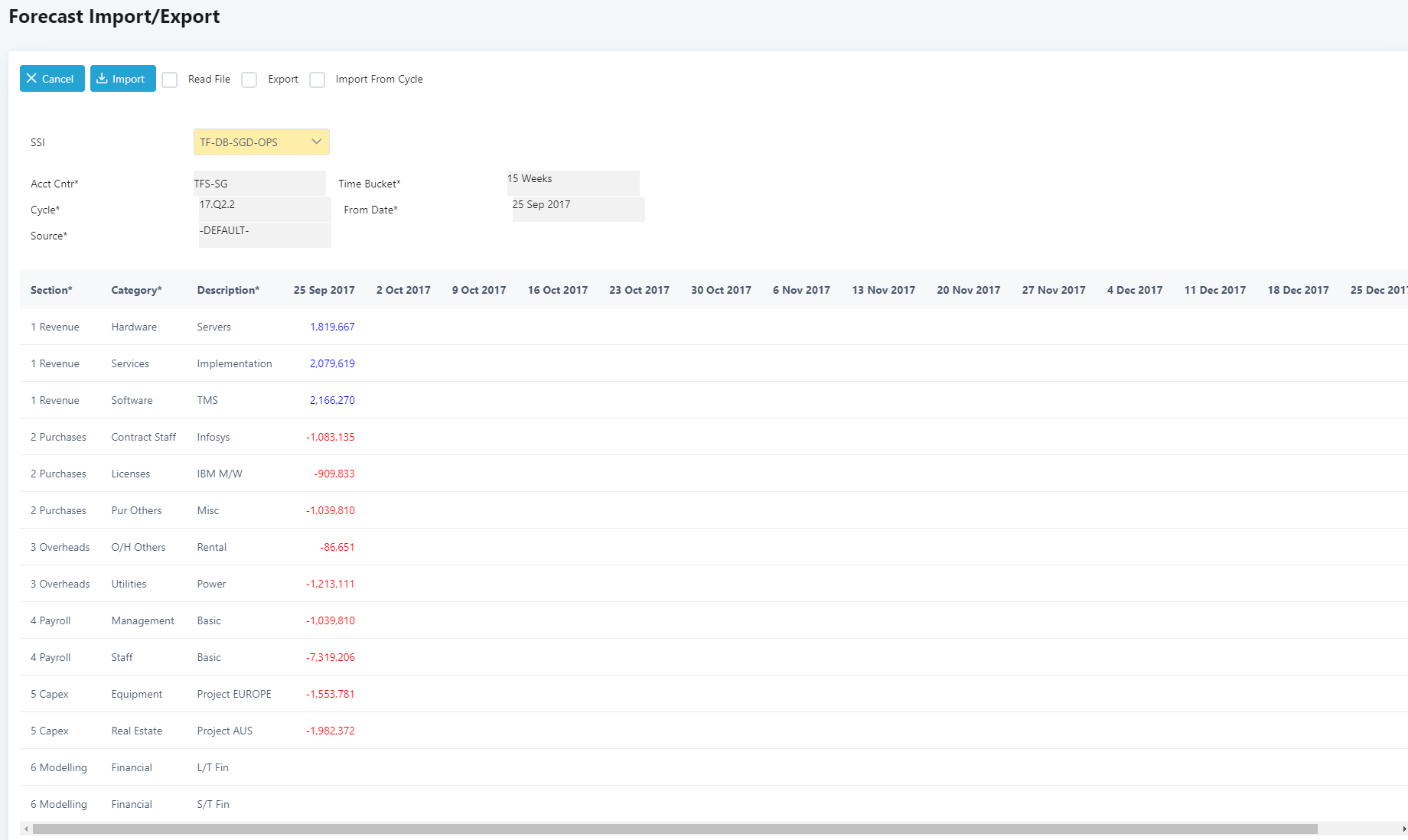The height and width of the screenshot is (840, 1408).
Task: Click the Acct Cntr field TFS-SG
Action: coord(259,184)
